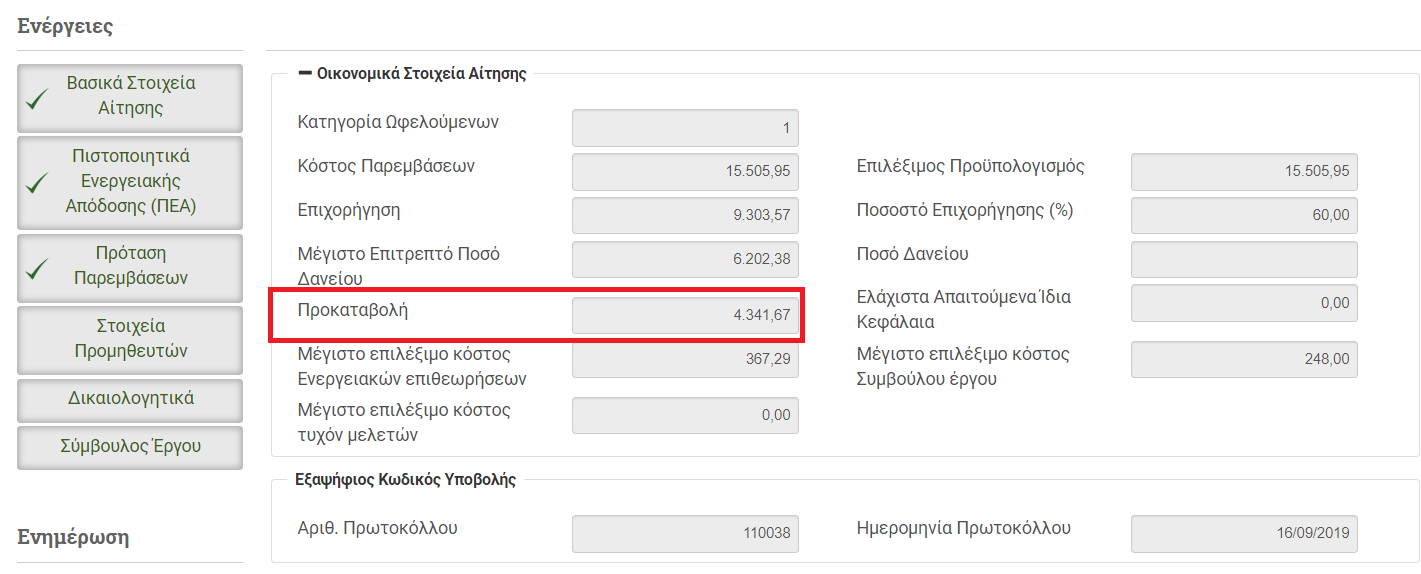The image size is (1421, 574).
Task: Click Ποσοστό Επιχορήγησης (%) label
Action: click(965, 210)
